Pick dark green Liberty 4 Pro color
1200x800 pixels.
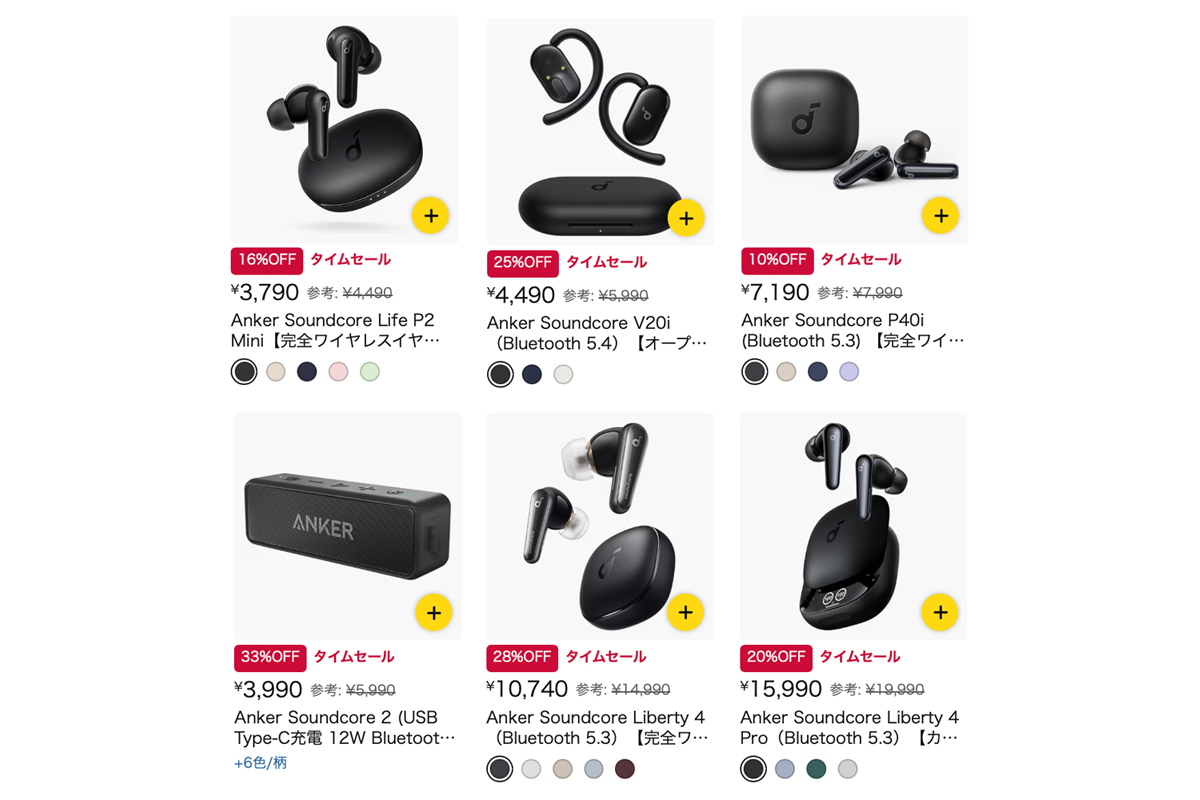[816, 769]
